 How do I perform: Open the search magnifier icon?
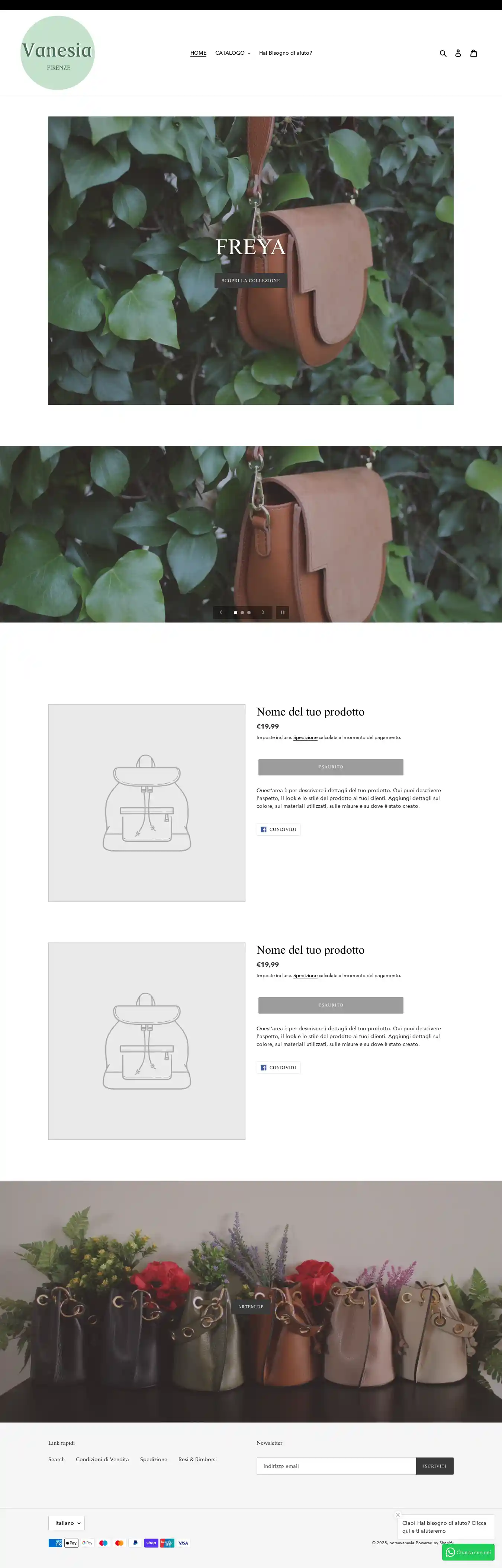443,54
